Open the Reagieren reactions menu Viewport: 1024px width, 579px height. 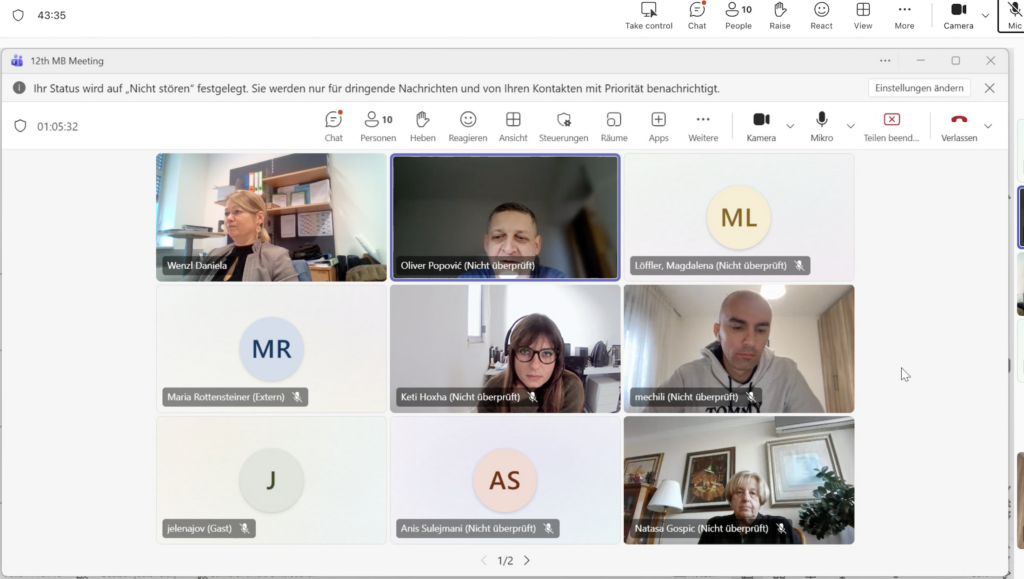467,126
